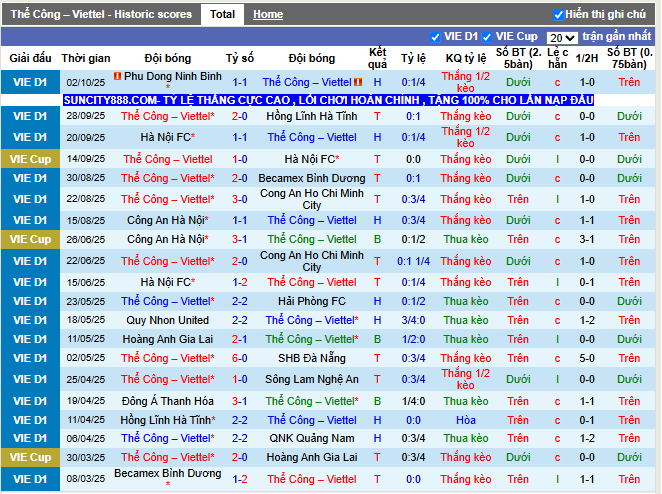Viewport: 662px width, 494px height.
Task: Open QNK Quảng Nam team link
Action: pyautogui.click(x=312, y=438)
